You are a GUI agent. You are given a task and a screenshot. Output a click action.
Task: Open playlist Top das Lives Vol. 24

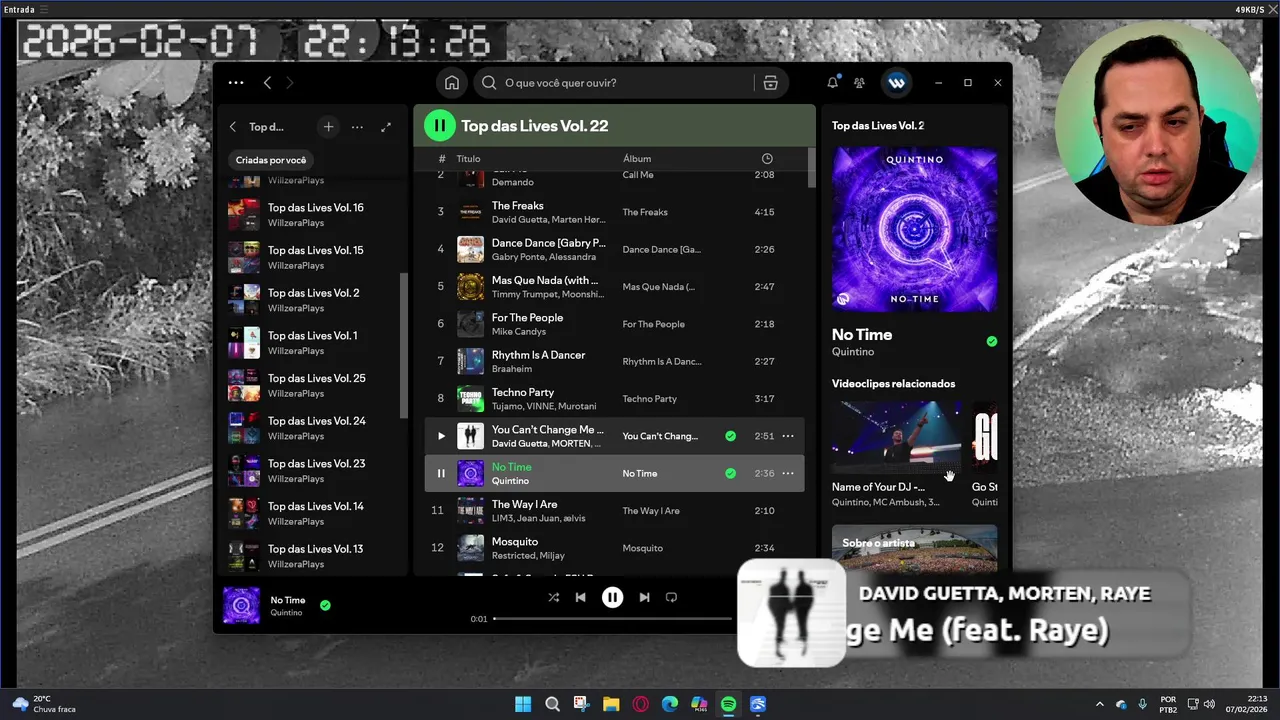(313, 428)
